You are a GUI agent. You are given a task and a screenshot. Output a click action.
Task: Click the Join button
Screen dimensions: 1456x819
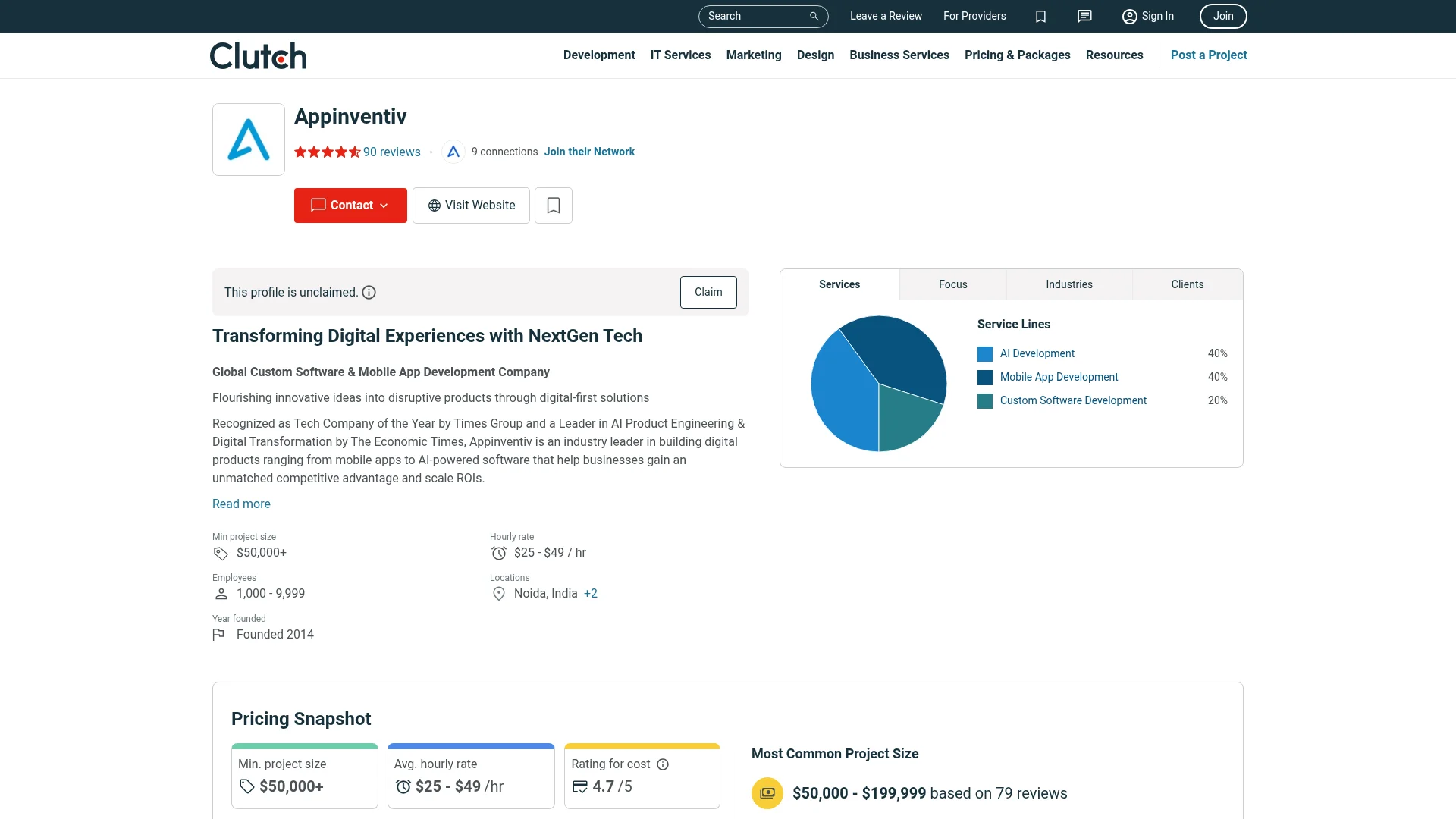(x=1223, y=16)
